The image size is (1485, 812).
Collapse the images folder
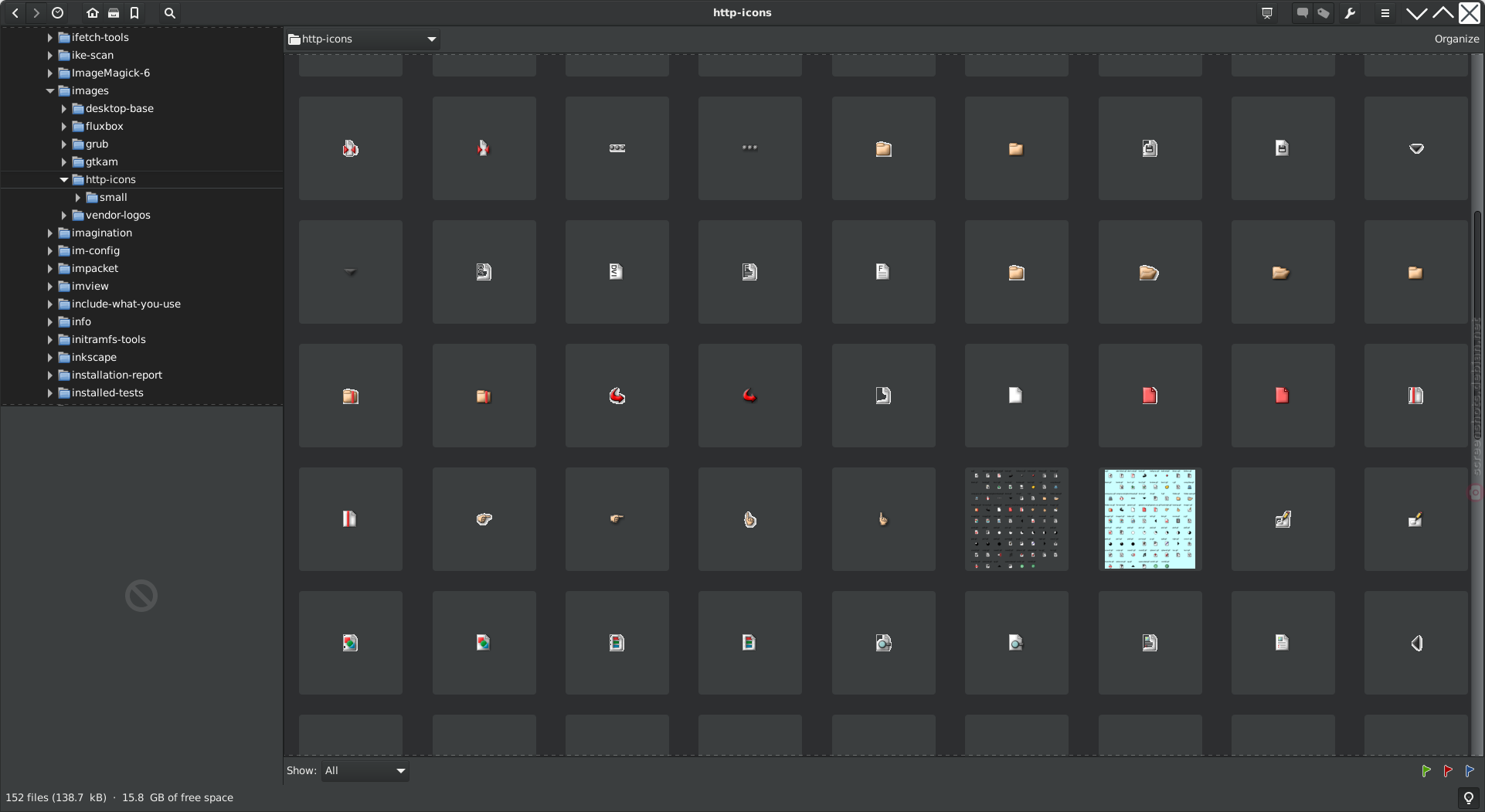(50, 90)
